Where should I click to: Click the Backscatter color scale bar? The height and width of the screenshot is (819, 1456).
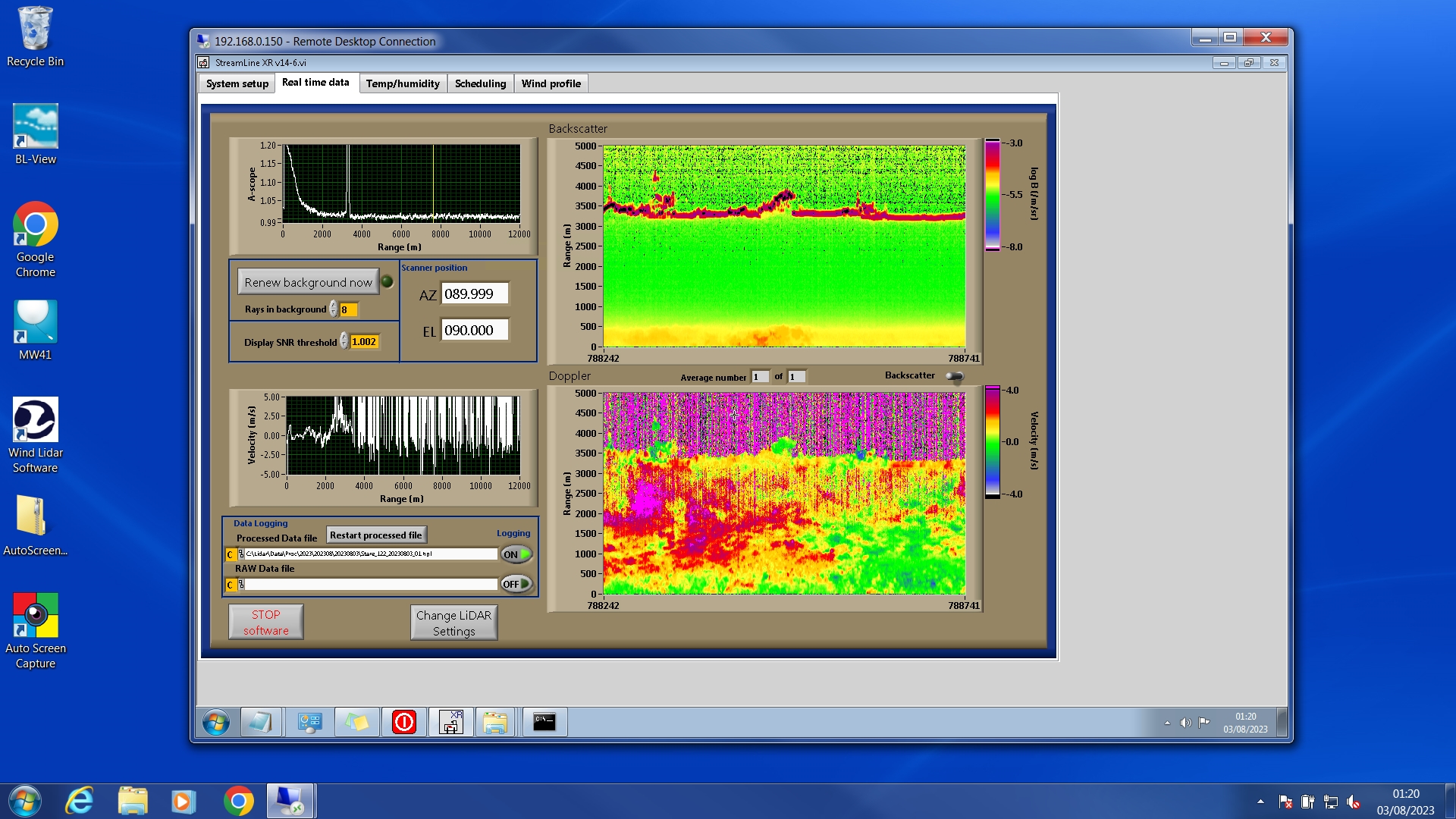[992, 195]
